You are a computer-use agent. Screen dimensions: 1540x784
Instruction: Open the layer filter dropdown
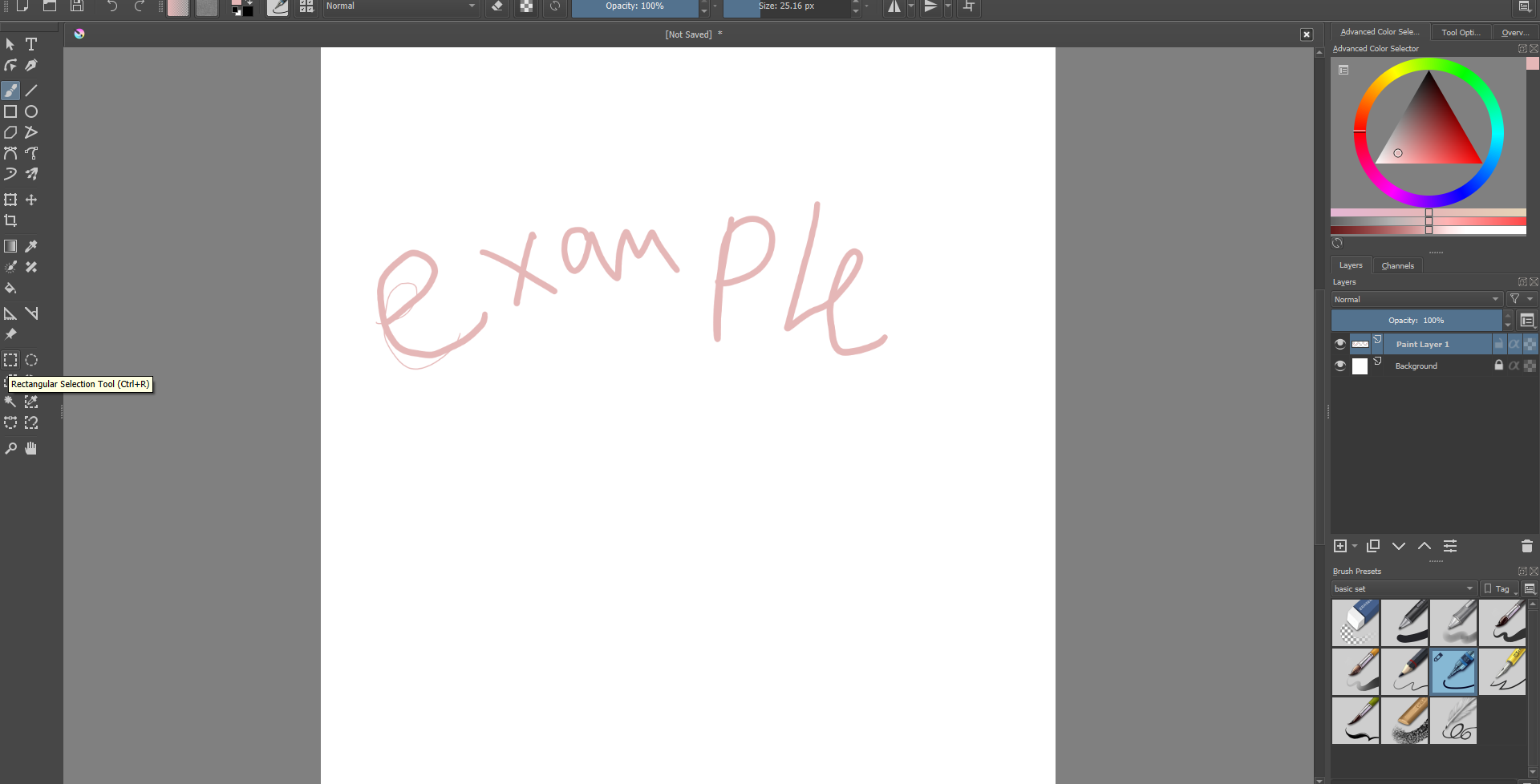click(1522, 299)
